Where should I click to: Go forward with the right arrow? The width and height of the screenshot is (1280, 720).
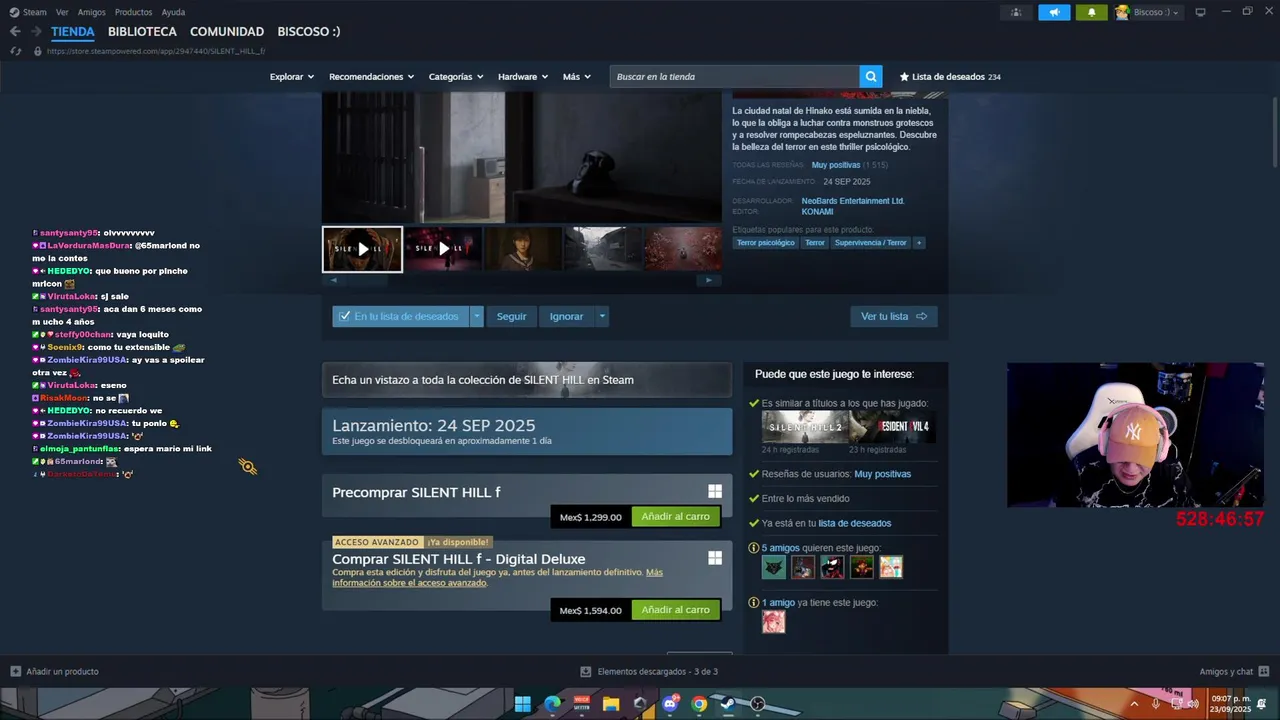tap(35, 32)
